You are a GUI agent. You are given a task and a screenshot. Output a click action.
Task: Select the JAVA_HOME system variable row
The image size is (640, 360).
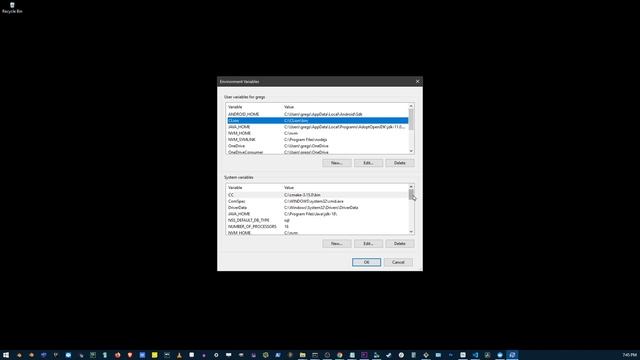(318, 214)
